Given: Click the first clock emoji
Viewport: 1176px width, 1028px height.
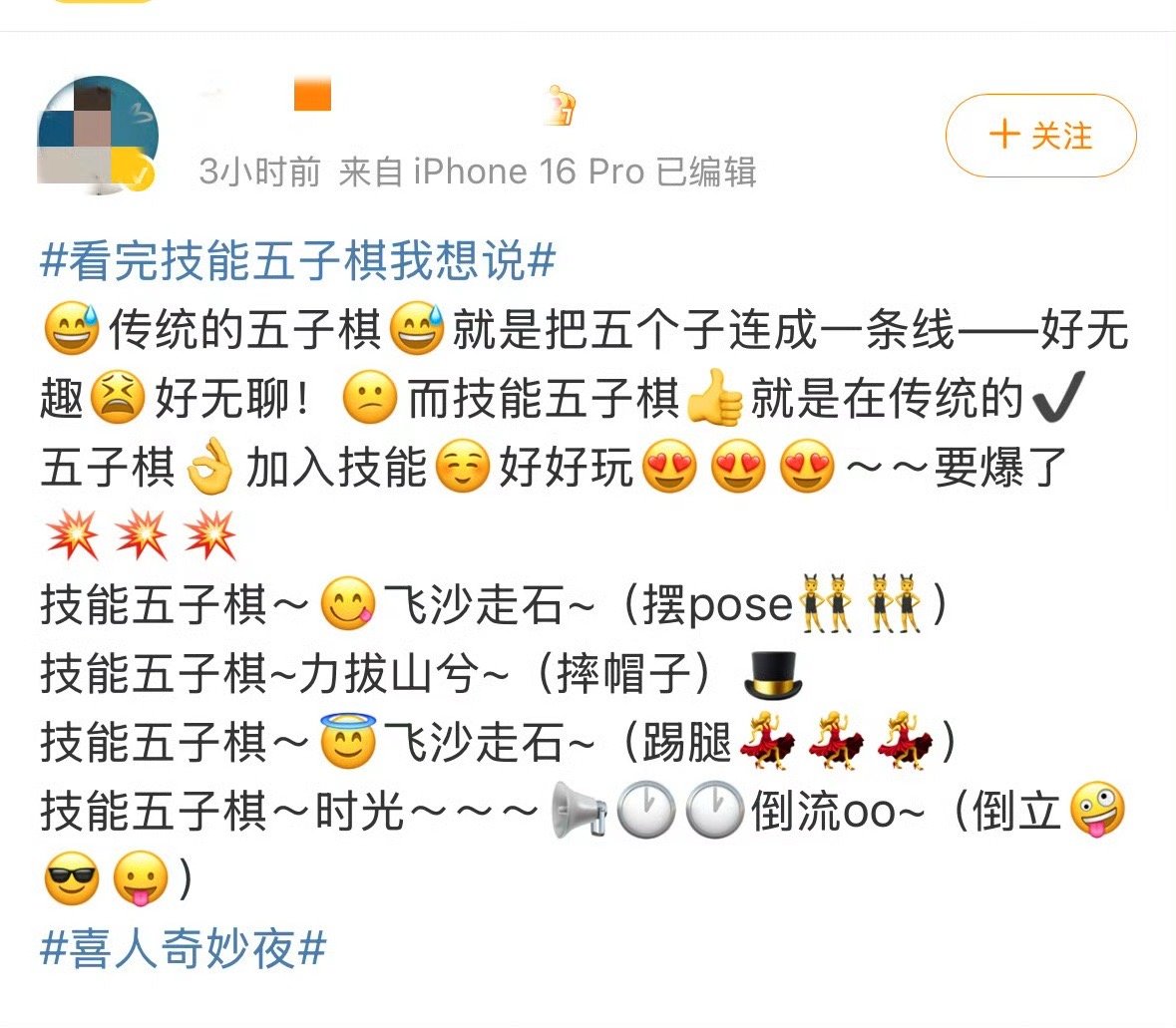Looking at the screenshot, I should (x=645, y=810).
